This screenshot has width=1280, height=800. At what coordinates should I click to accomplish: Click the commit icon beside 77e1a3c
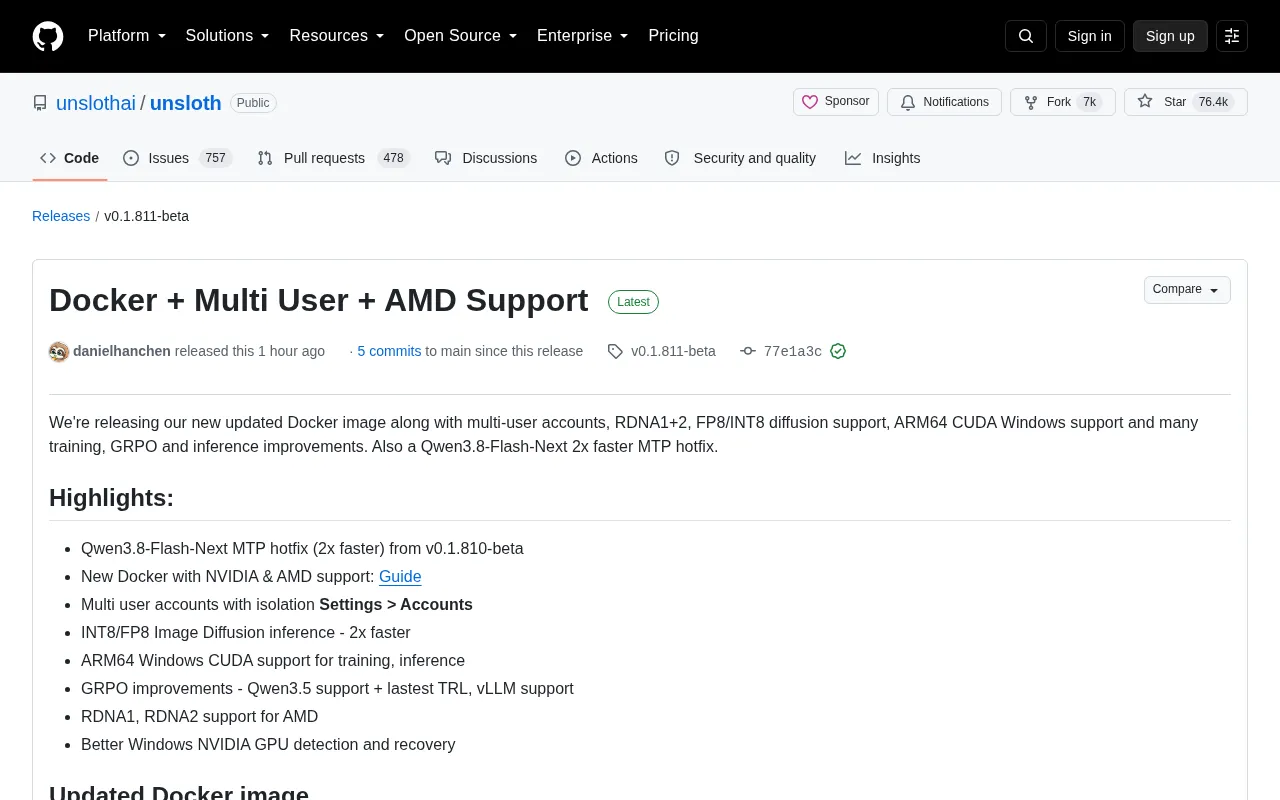[748, 351]
